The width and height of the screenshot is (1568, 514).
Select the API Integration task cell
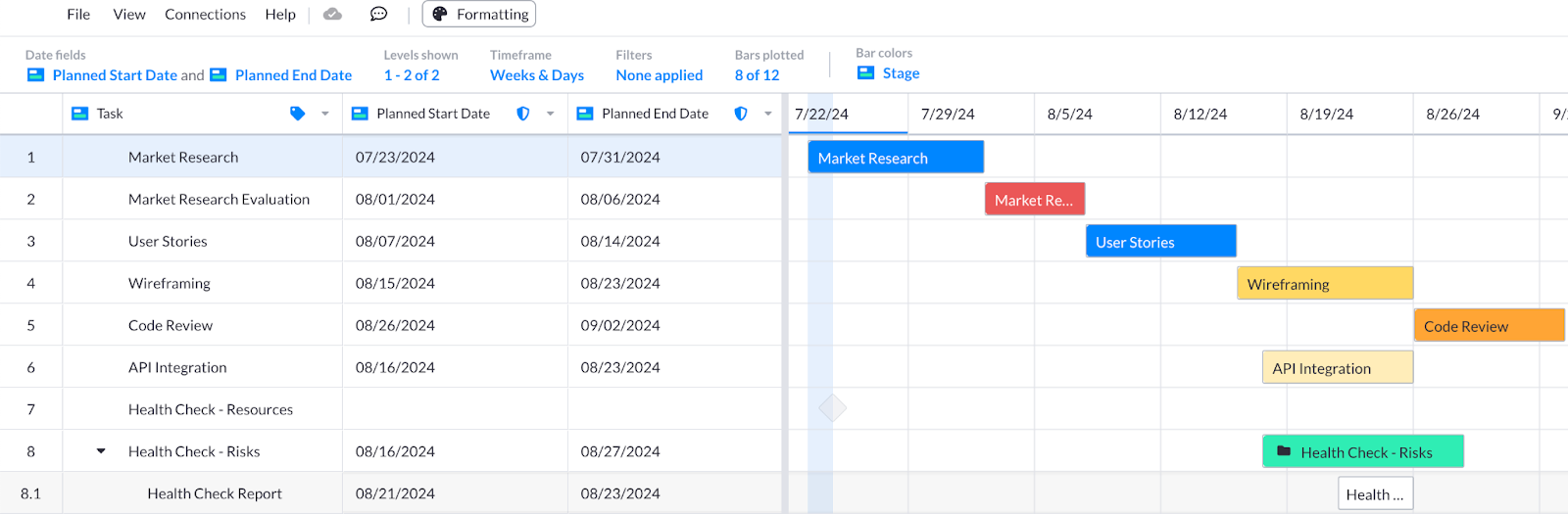pos(203,367)
